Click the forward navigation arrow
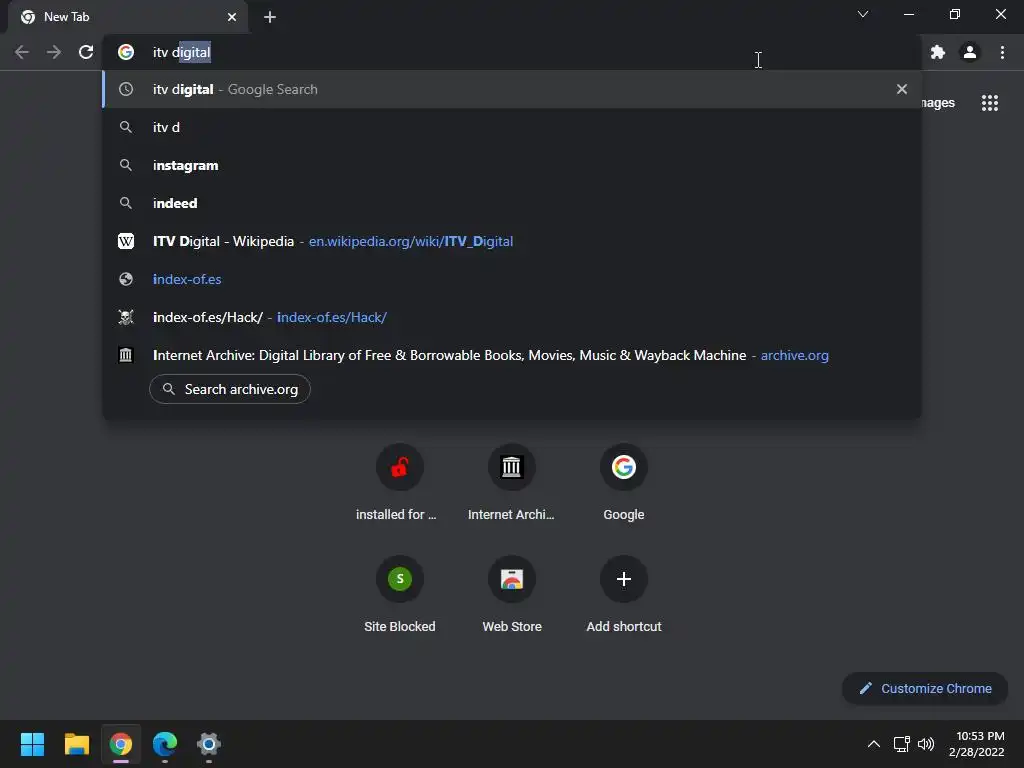The height and width of the screenshot is (768, 1024). pyautogui.click(x=54, y=52)
